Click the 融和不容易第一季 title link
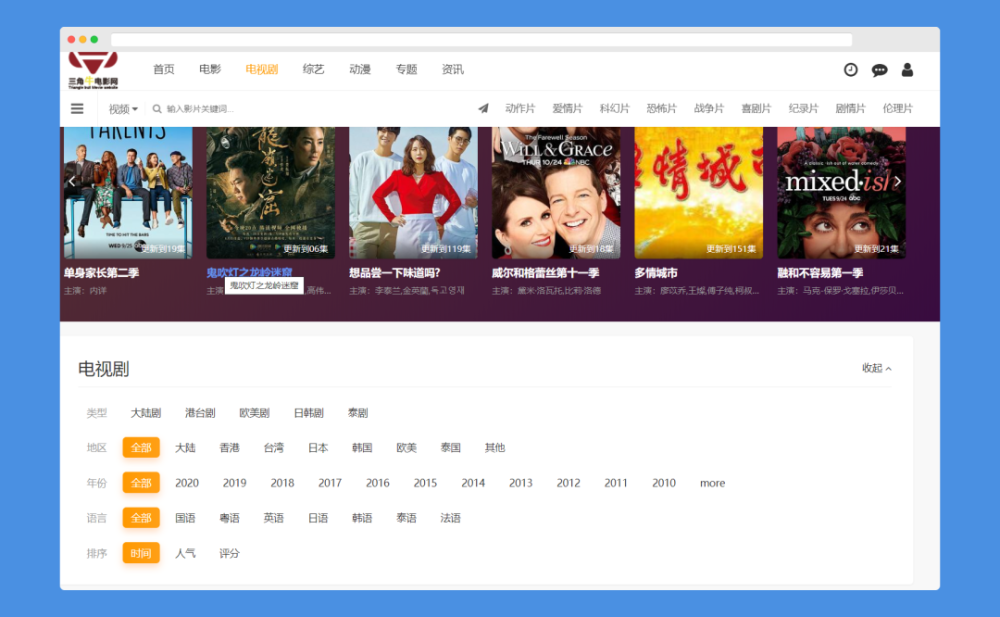Viewport: 1000px width, 617px height. click(x=820, y=273)
